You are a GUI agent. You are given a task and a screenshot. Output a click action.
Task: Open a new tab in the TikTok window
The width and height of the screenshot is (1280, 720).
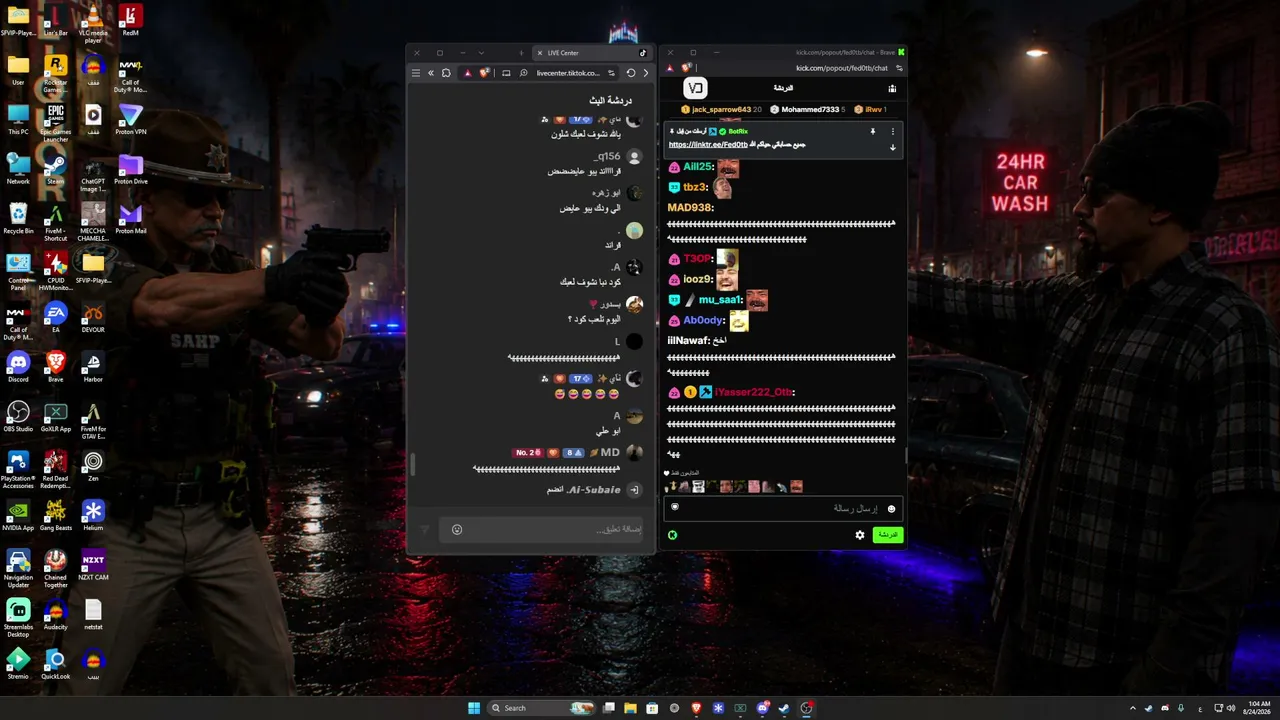coord(521,53)
